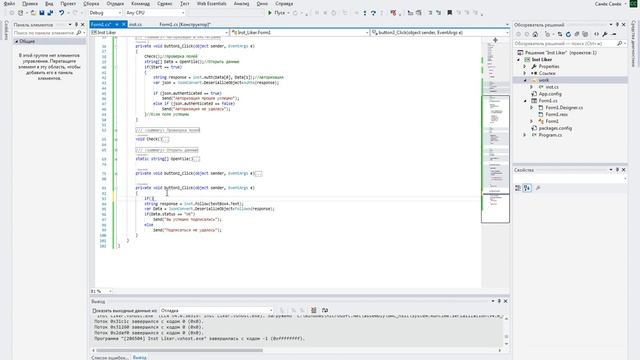Screen dimensions: 640x360
Task: Select App.config in Solution Explorer
Action: click(x=550, y=94)
